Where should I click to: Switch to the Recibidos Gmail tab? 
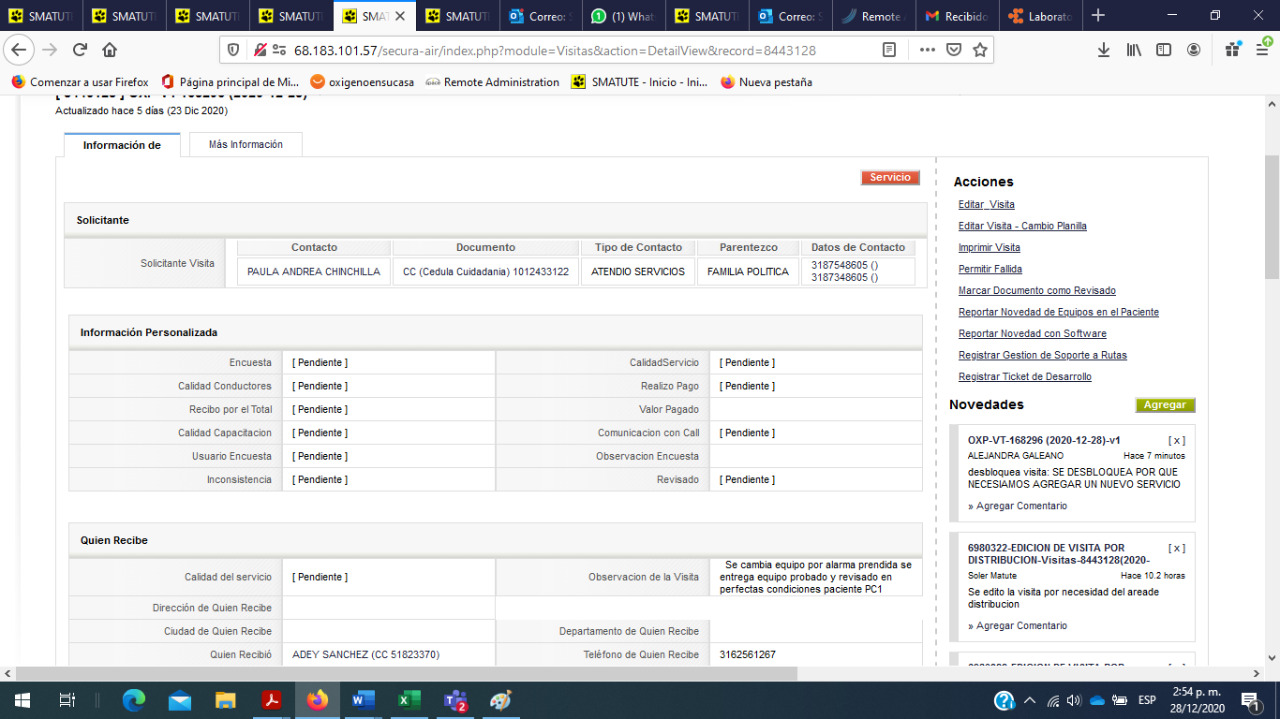957,16
